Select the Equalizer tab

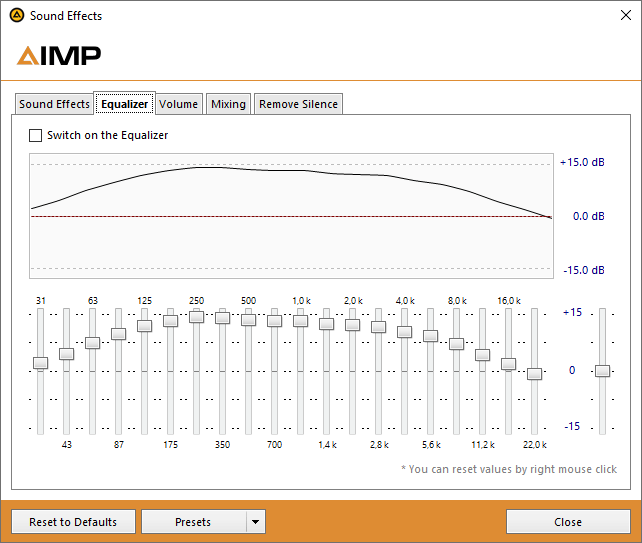coord(124,104)
